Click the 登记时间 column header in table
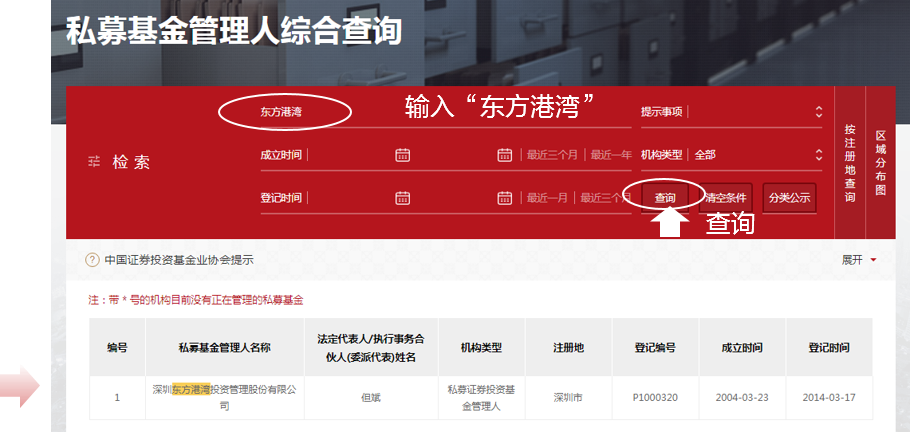 pyautogui.click(x=829, y=347)
